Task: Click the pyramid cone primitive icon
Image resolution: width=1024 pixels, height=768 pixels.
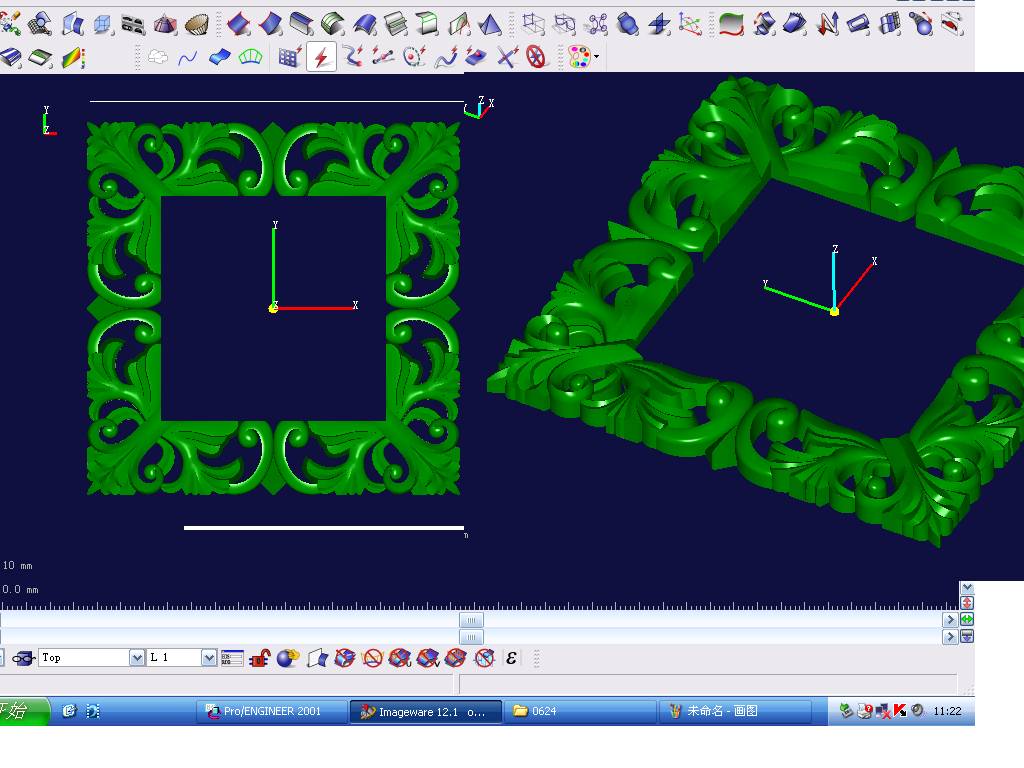Action: (x=165, y=25)
